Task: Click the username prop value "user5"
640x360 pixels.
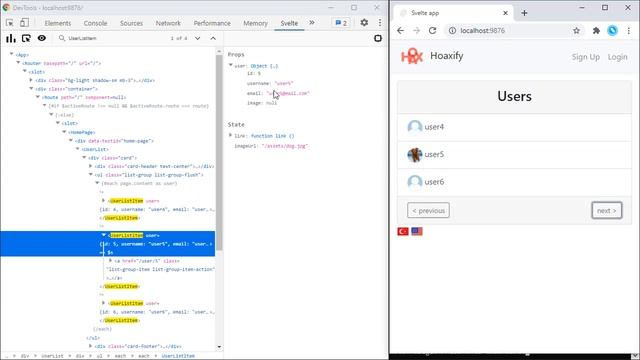Action: (284, 83)
